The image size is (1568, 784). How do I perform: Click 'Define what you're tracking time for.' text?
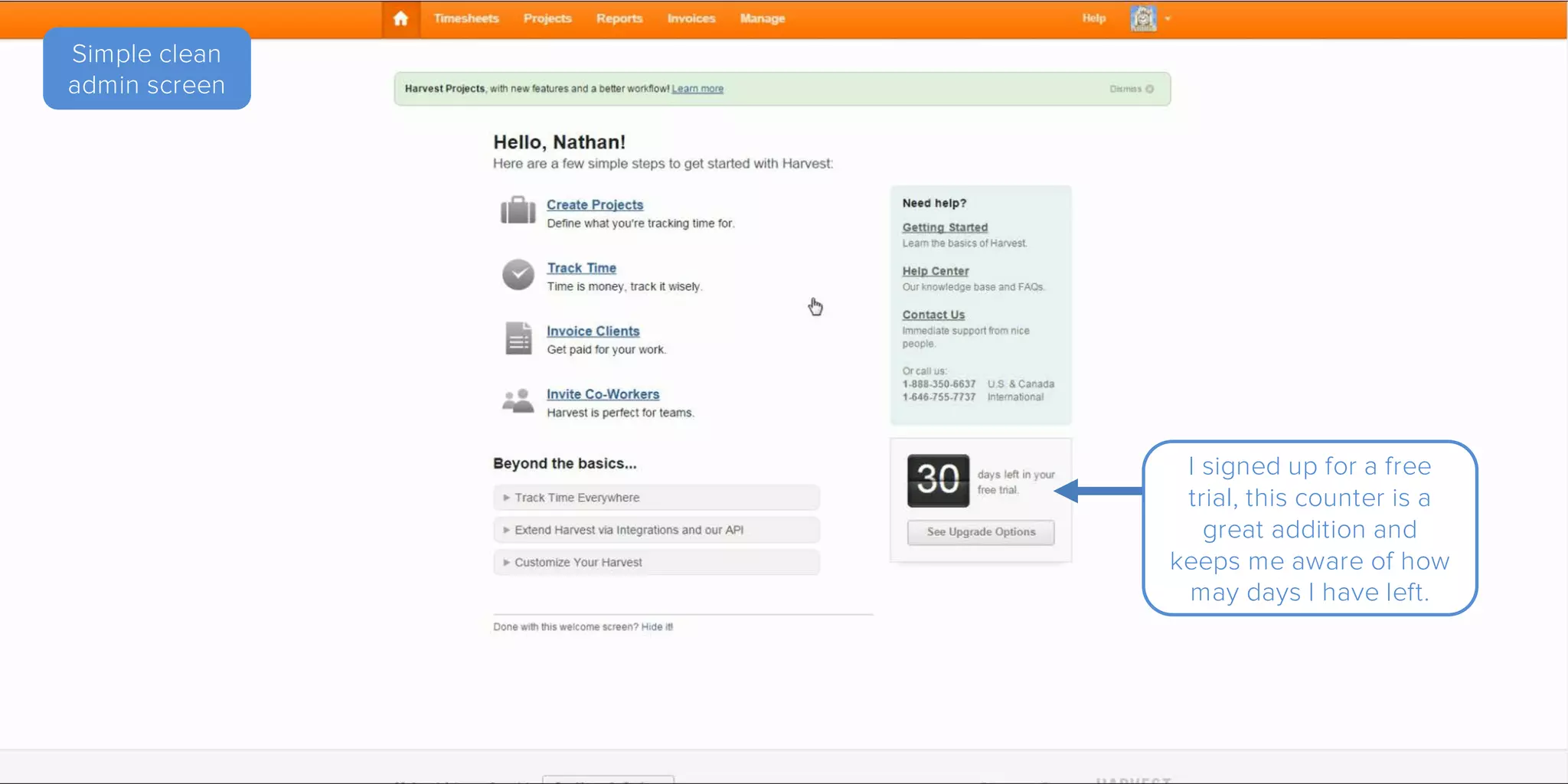[641, 224]
